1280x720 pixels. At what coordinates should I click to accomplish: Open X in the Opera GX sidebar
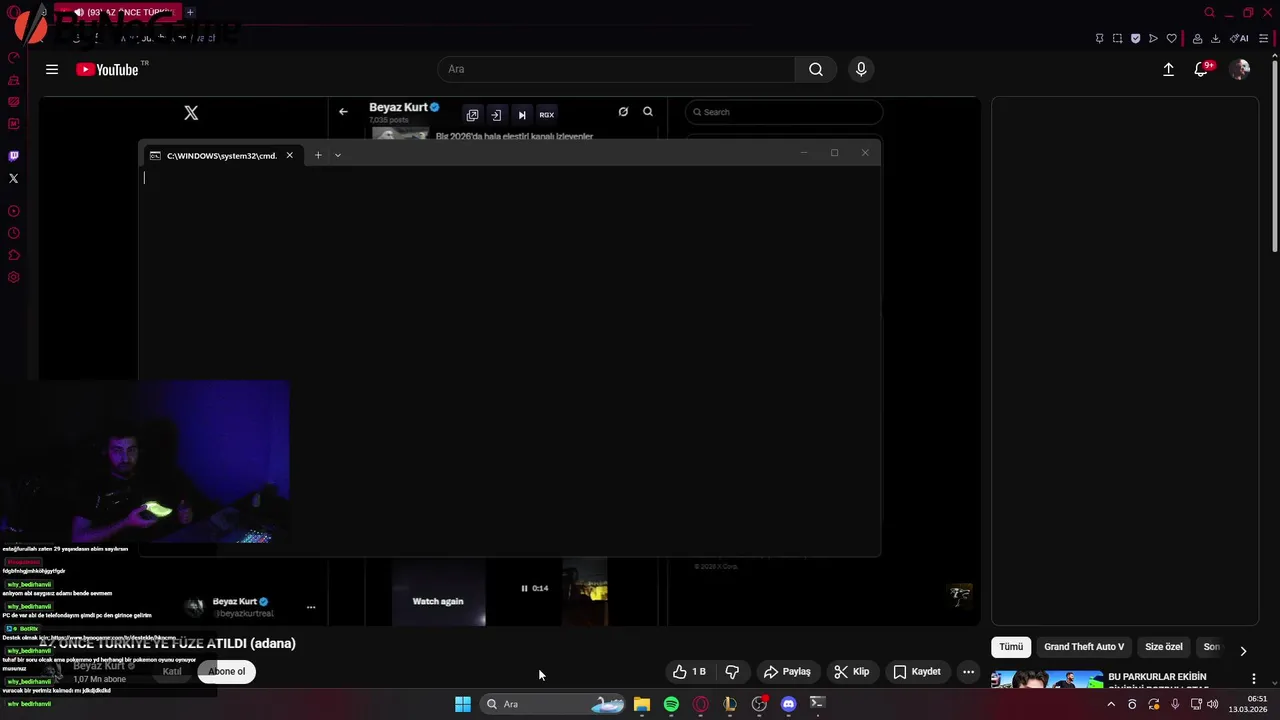[x=14, y=178]
